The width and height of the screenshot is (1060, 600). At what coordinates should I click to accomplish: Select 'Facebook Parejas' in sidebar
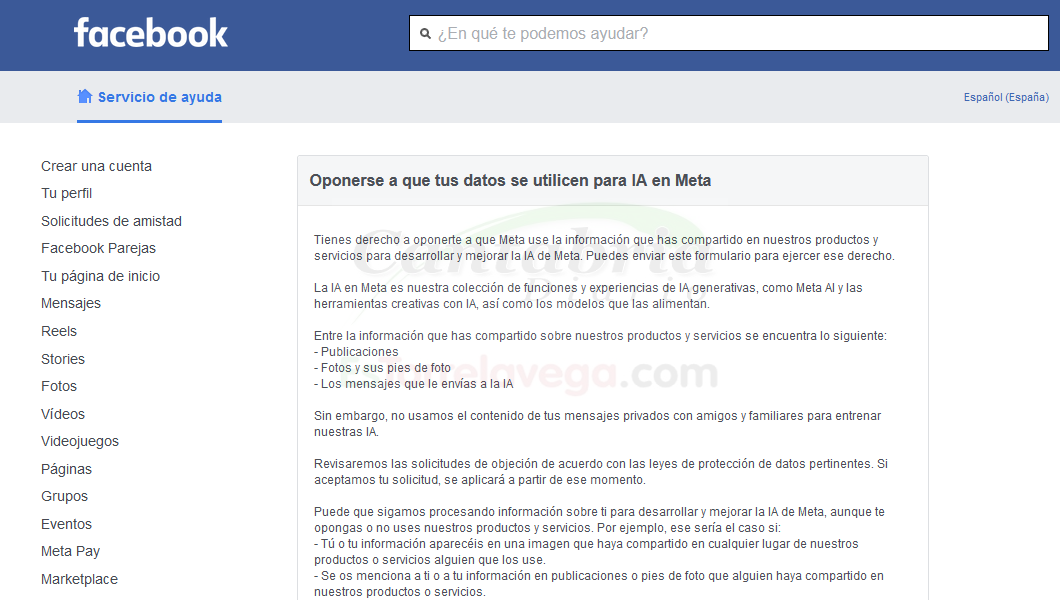(99, 249)
